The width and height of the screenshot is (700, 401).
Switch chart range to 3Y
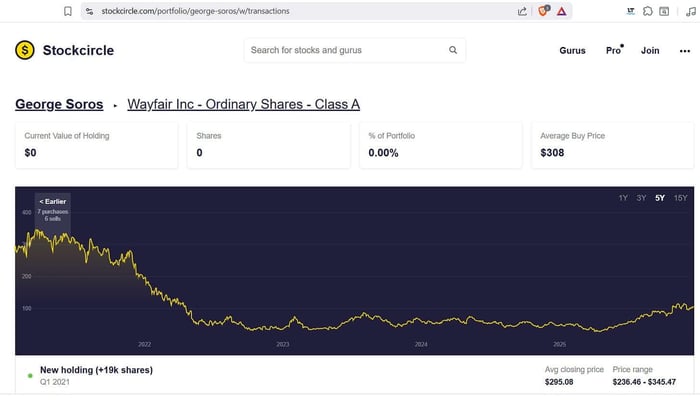click(641, 198)
